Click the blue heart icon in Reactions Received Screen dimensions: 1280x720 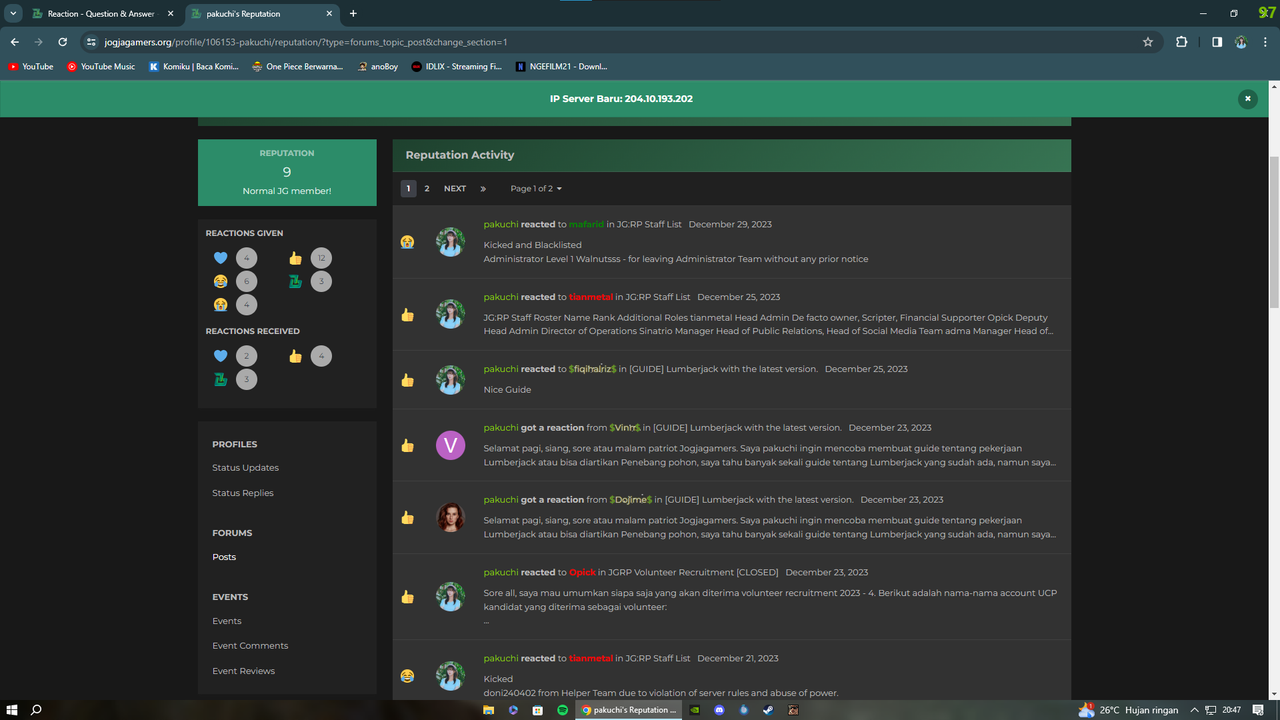point(220,356)
